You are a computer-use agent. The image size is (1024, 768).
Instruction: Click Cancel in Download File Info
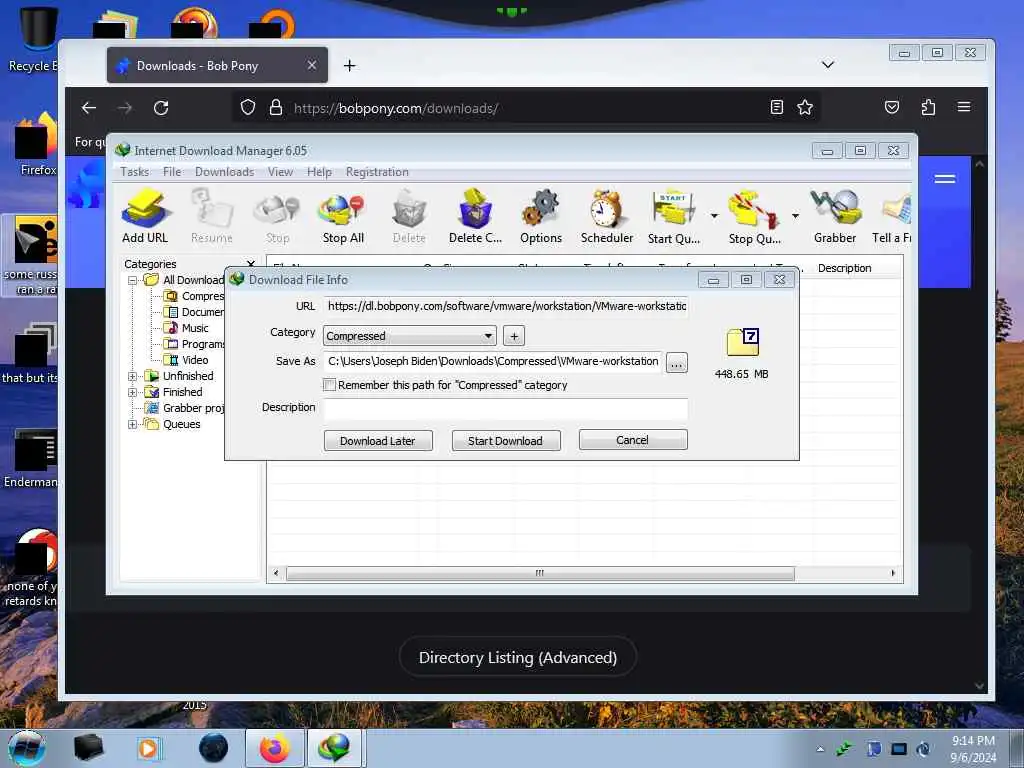633,440
